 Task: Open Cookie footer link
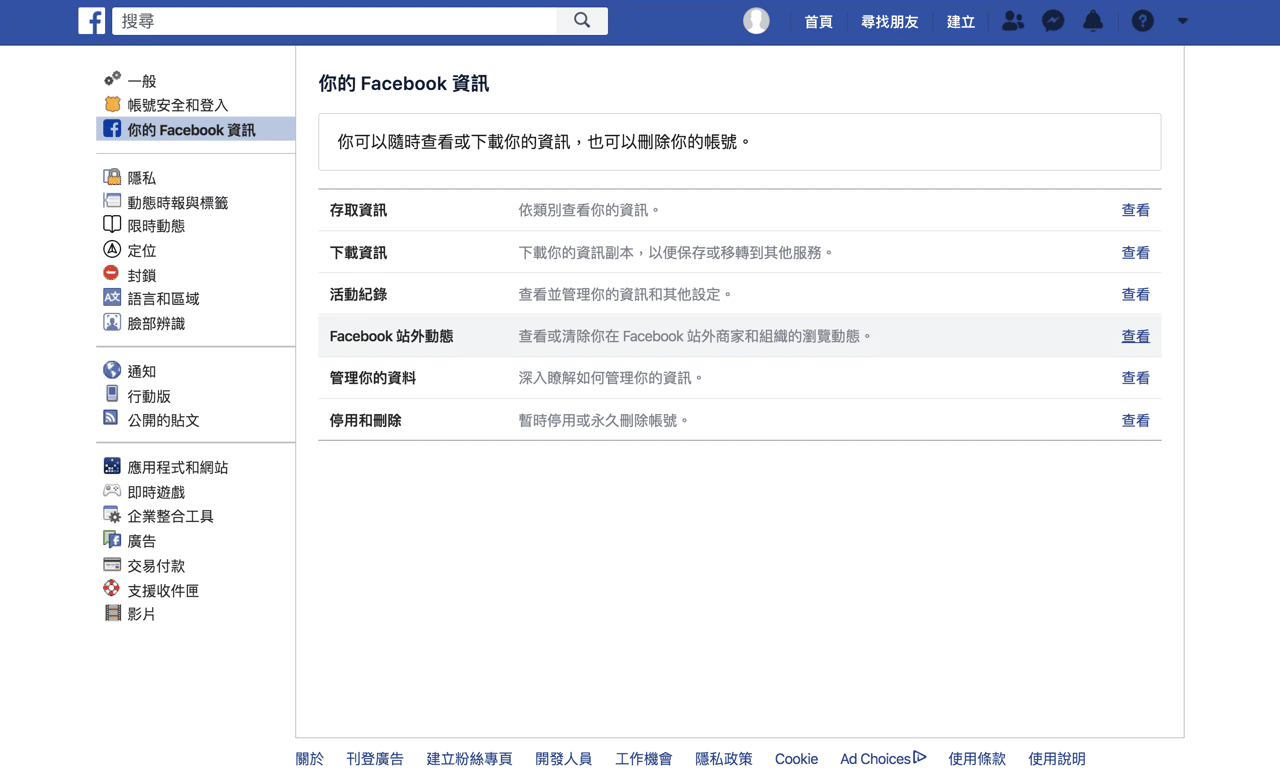796,759
